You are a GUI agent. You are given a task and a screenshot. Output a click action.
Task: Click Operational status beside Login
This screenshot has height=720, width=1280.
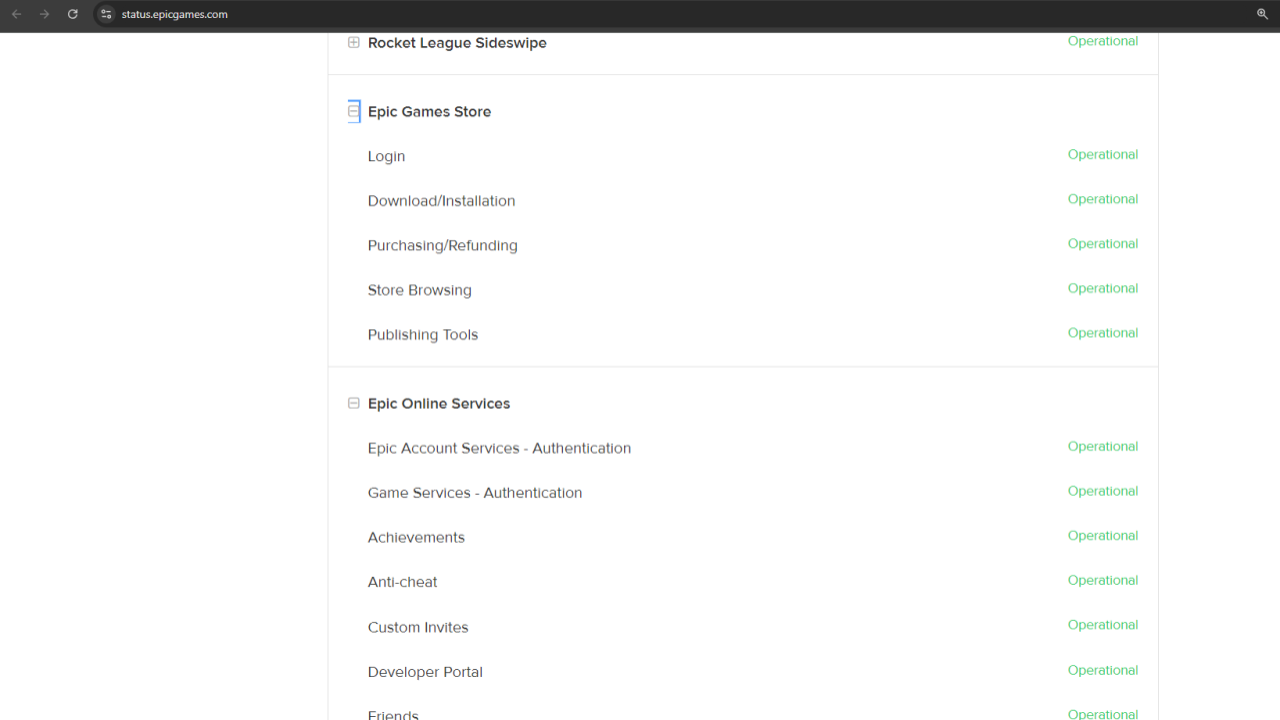tap(1102, 154)
